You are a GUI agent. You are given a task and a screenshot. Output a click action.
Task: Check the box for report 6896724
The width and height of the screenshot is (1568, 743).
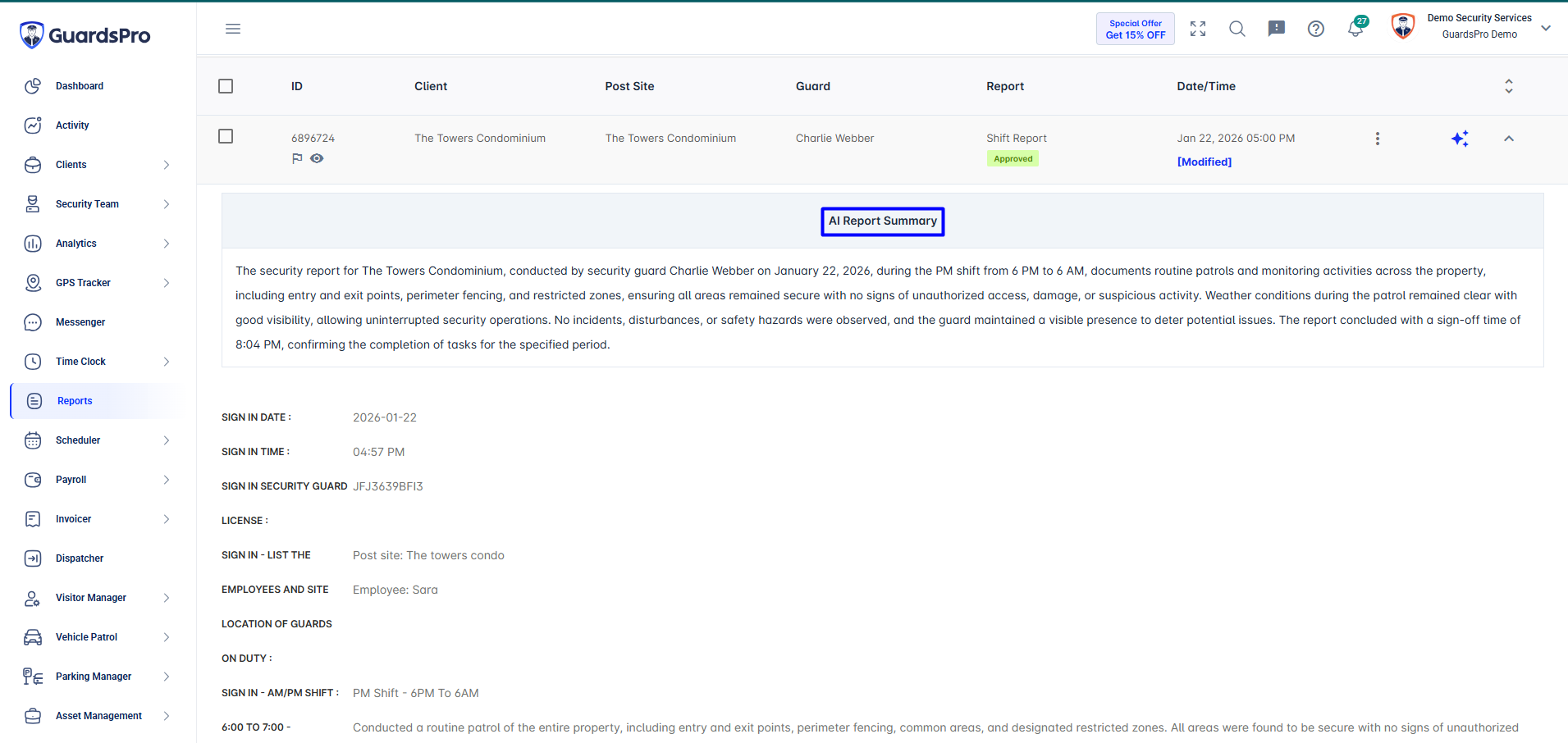(226, 136)
